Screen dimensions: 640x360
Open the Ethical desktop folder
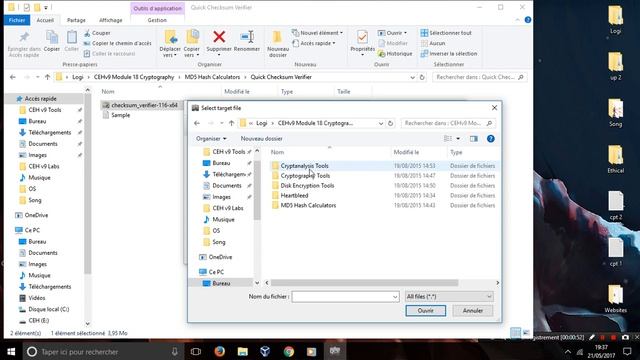click(616, 159)
